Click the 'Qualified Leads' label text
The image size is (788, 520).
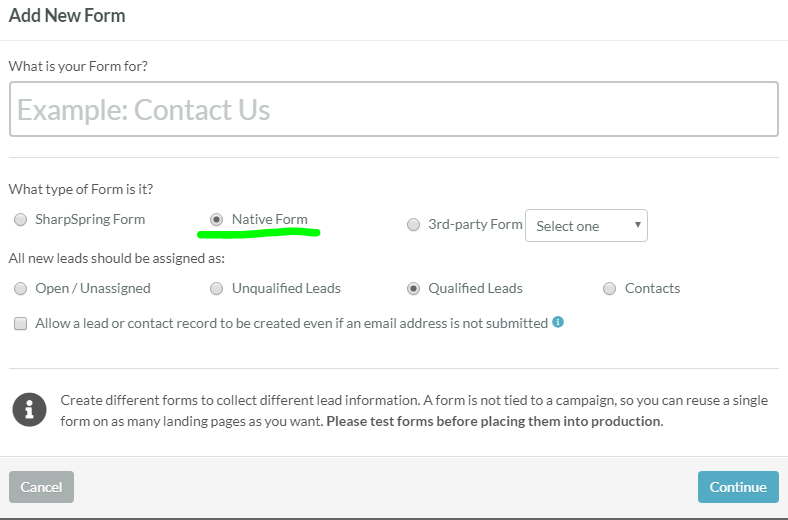click(x=475, y=289)
